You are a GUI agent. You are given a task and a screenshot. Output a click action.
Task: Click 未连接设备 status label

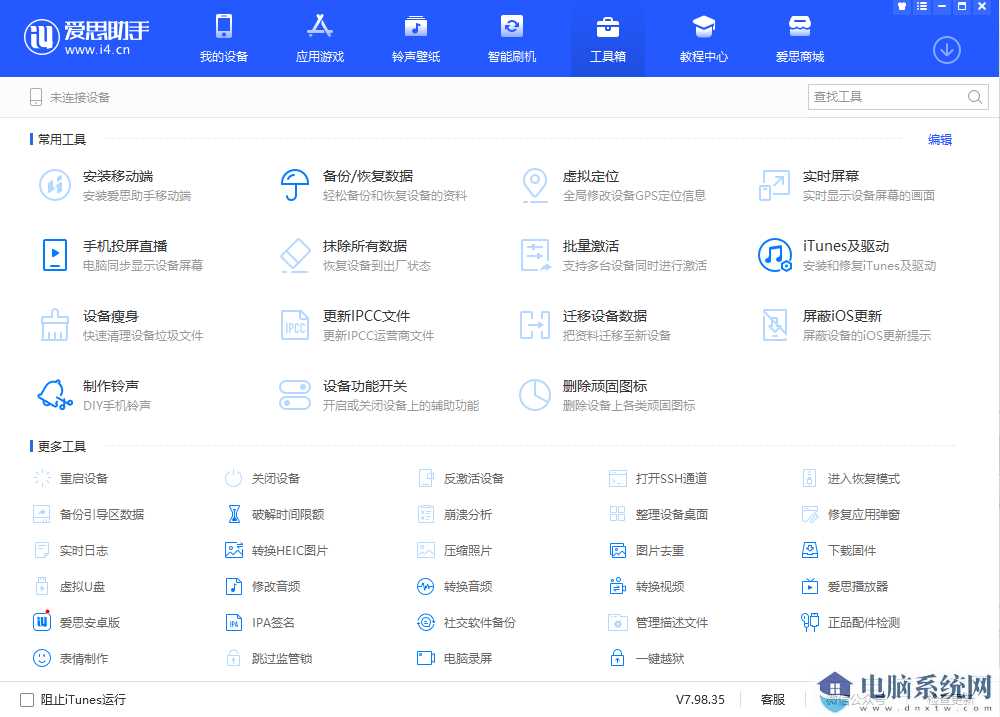(x=80, y=98)
